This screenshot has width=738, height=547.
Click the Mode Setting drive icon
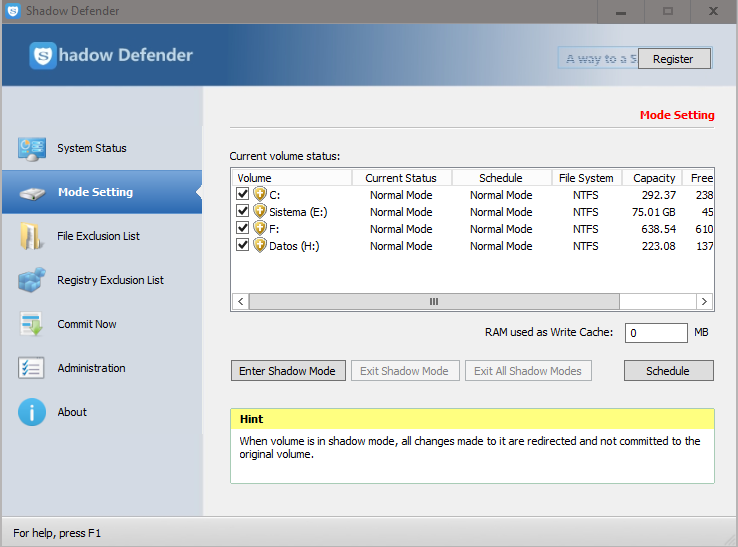(31, 193)
